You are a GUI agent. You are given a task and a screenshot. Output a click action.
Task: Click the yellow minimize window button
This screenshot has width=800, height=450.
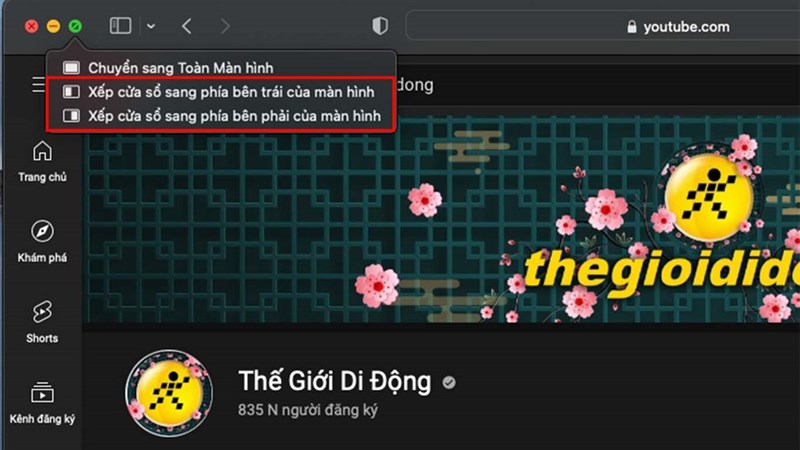click(53, 26)
